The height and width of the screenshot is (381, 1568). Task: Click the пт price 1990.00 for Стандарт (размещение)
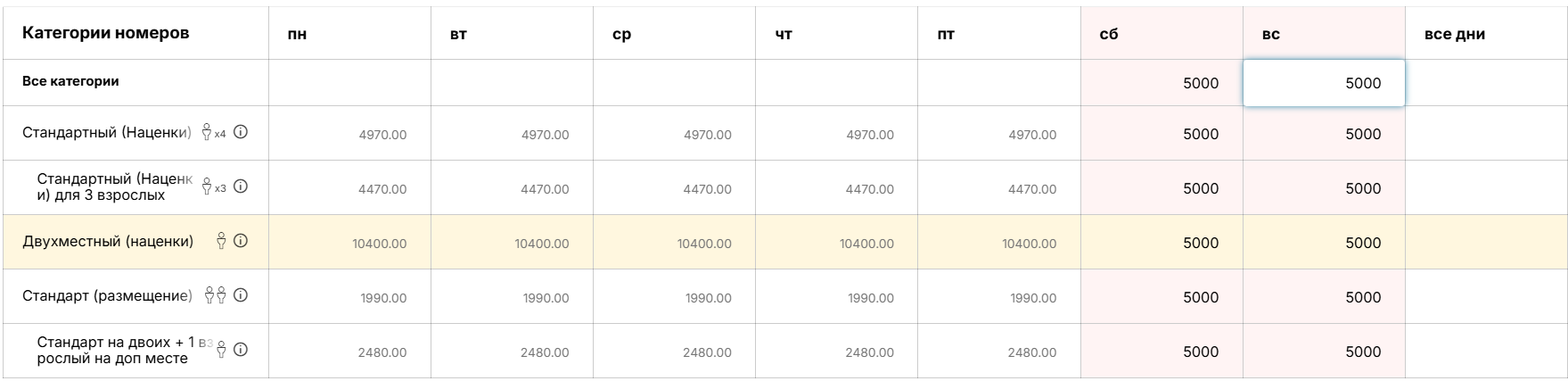click(x=999, y=298)
